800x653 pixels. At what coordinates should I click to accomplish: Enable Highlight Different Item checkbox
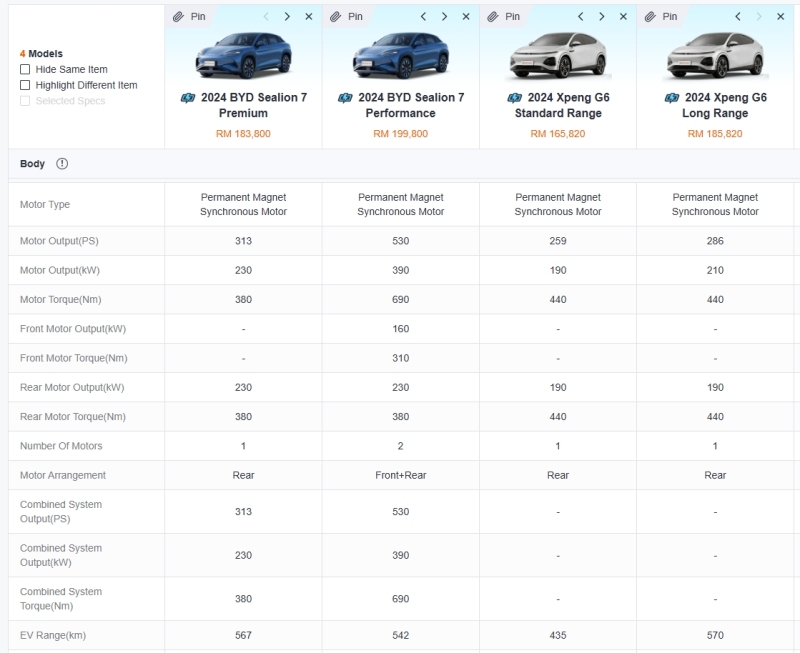pos(25,85)
